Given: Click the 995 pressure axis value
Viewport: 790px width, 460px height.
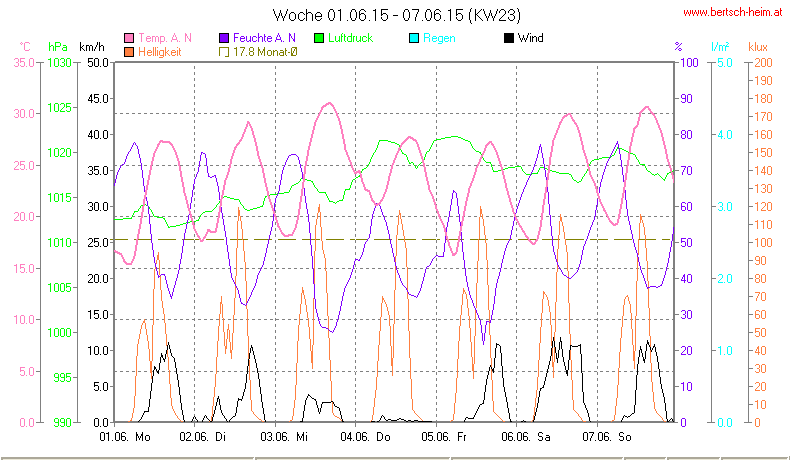Looking at the screenshot, I should [x=62, y=378].
